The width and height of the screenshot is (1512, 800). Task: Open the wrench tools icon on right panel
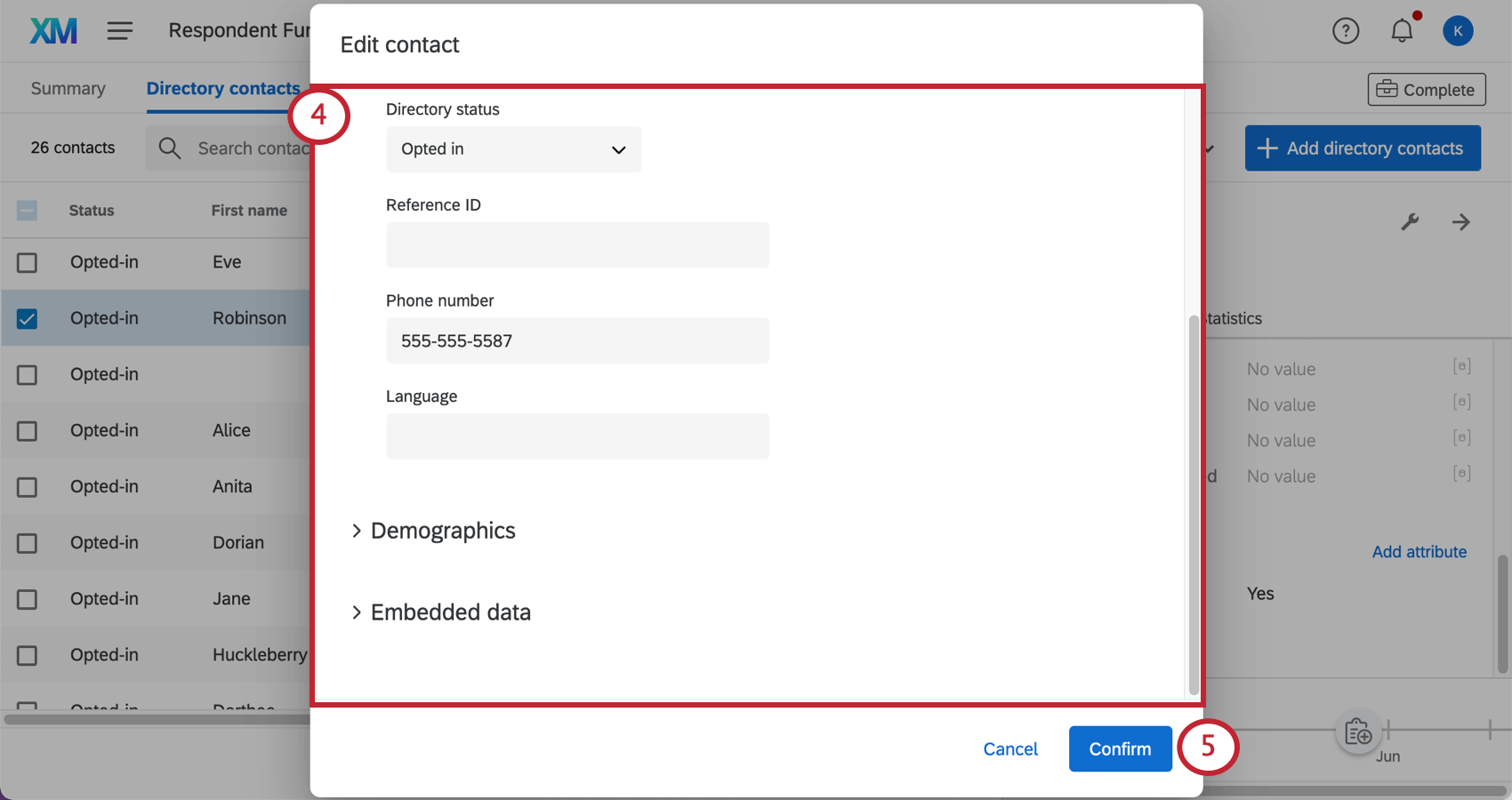pos(1410,222)
